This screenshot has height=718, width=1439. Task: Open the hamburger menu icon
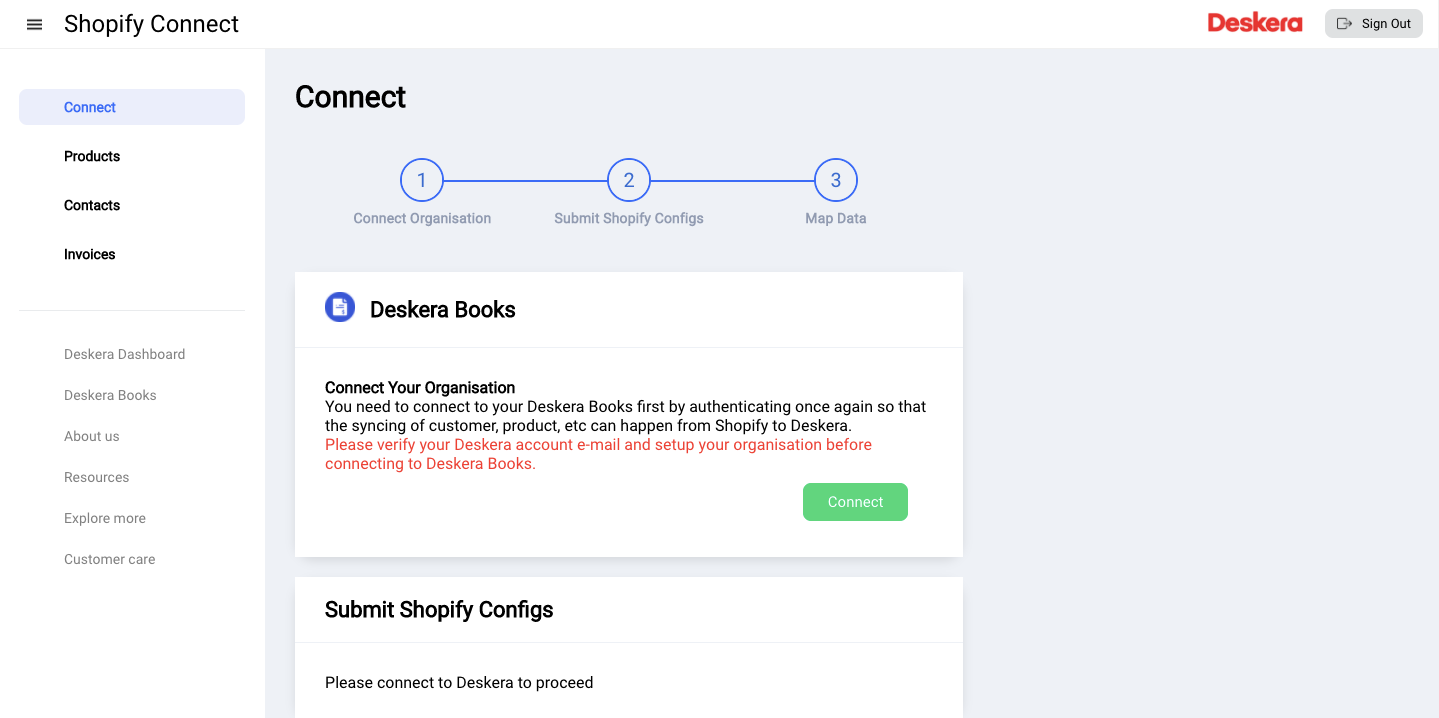click(34, 24)
